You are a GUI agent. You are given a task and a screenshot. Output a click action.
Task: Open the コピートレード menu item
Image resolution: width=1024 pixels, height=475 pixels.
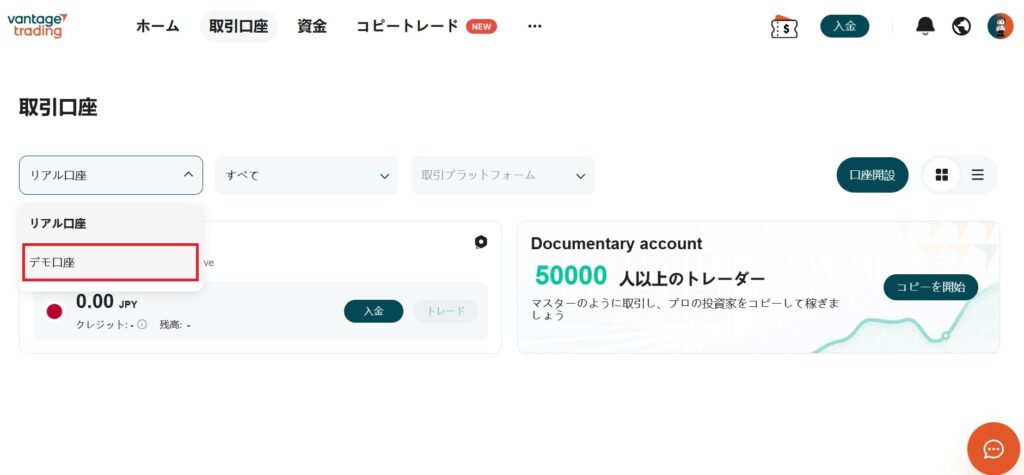[x=407, y=26]
